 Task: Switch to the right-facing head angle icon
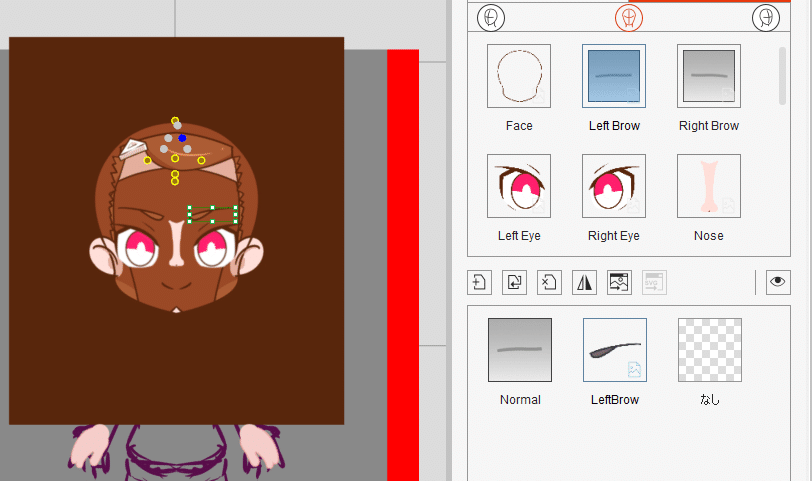coord(766,18)
